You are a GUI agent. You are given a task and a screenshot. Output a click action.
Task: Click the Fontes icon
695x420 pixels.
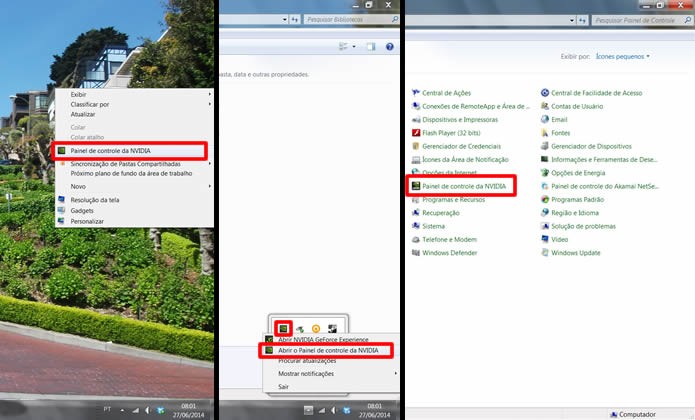pos(545,132)
